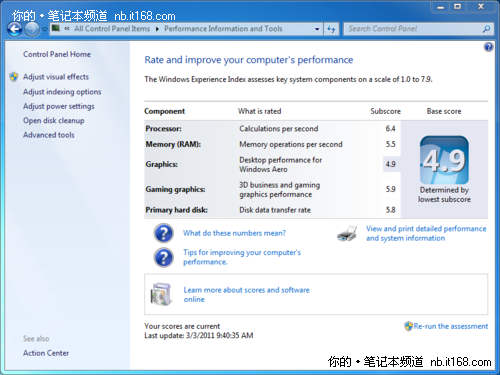Screen dimensions: 500x375
Task: Click 'Memory operations per second' text
Action: [291, 144]
